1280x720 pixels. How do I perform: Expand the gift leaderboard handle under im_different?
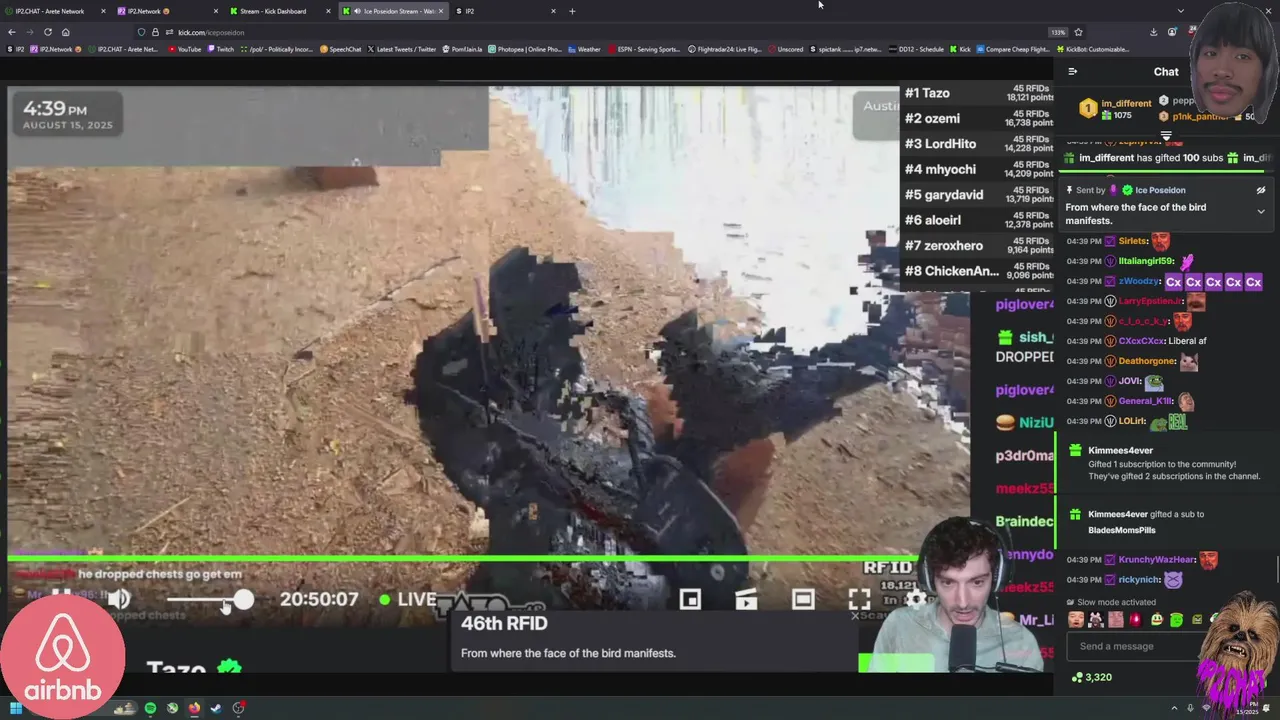[x=1166, y=136]
